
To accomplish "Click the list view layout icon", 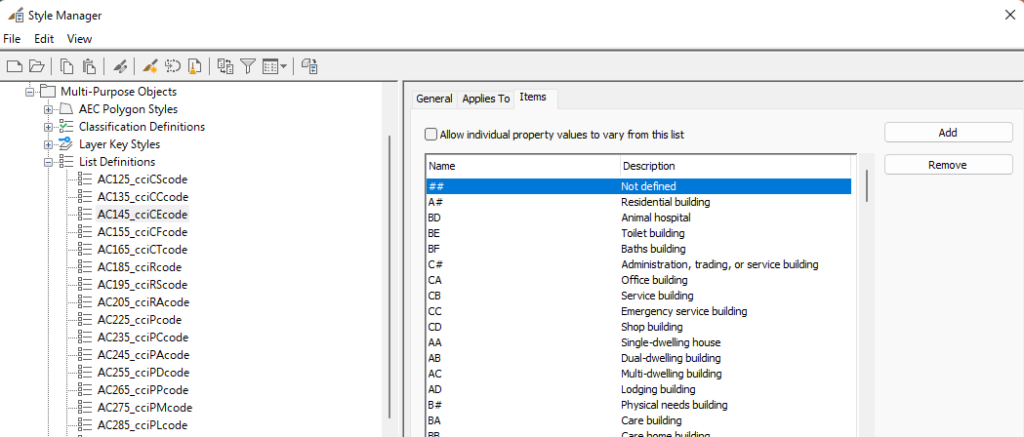I will click(270, 66).
